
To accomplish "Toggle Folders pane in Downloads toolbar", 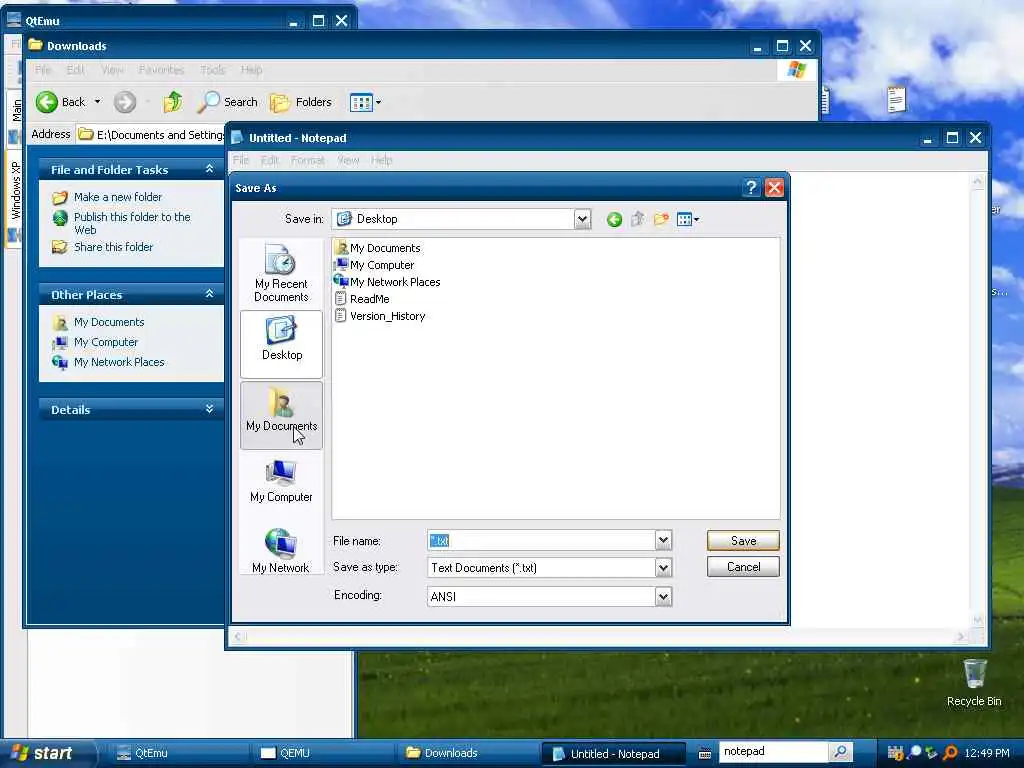I will coord(301,102).
